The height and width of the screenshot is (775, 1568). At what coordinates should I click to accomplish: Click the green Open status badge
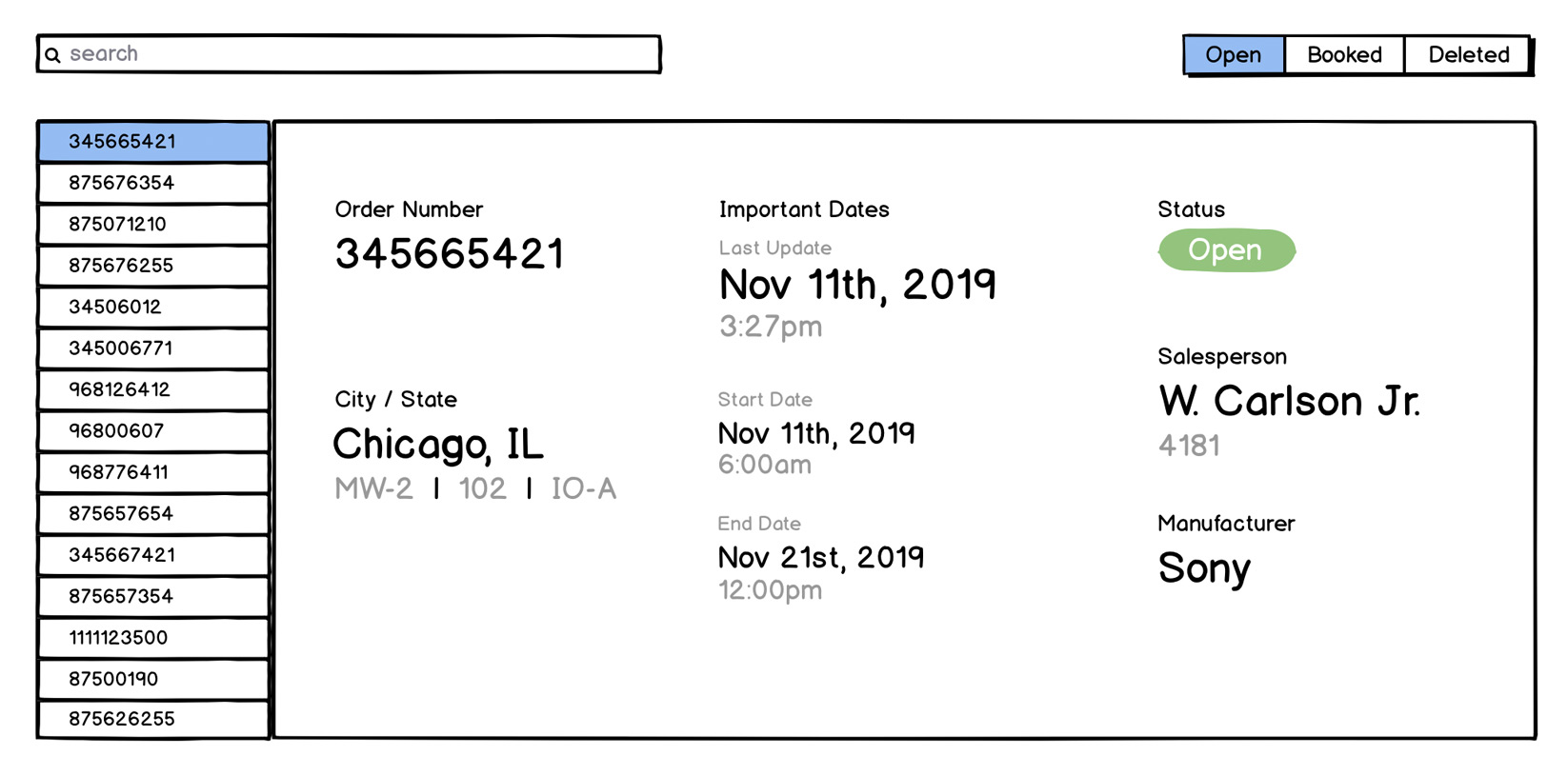pyautogui.click(x=1226, y=250)
